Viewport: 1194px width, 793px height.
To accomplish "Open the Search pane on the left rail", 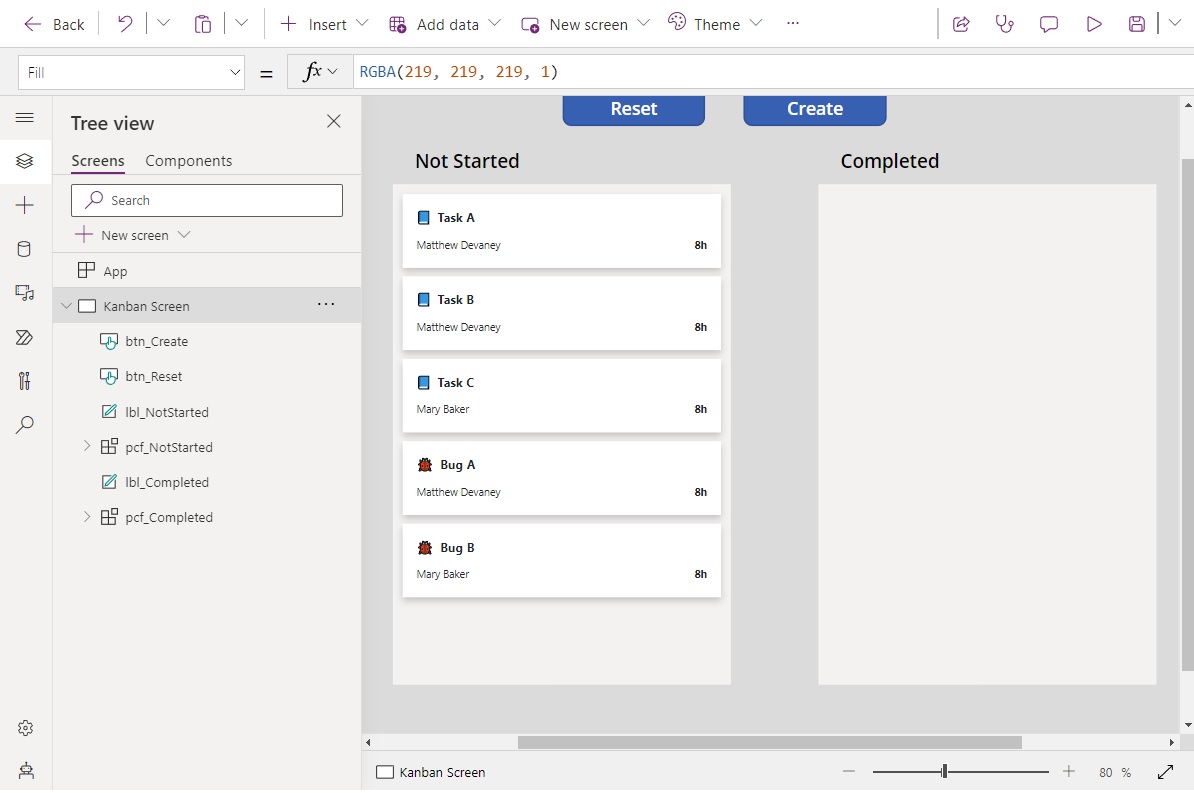I will pos(25,425).
